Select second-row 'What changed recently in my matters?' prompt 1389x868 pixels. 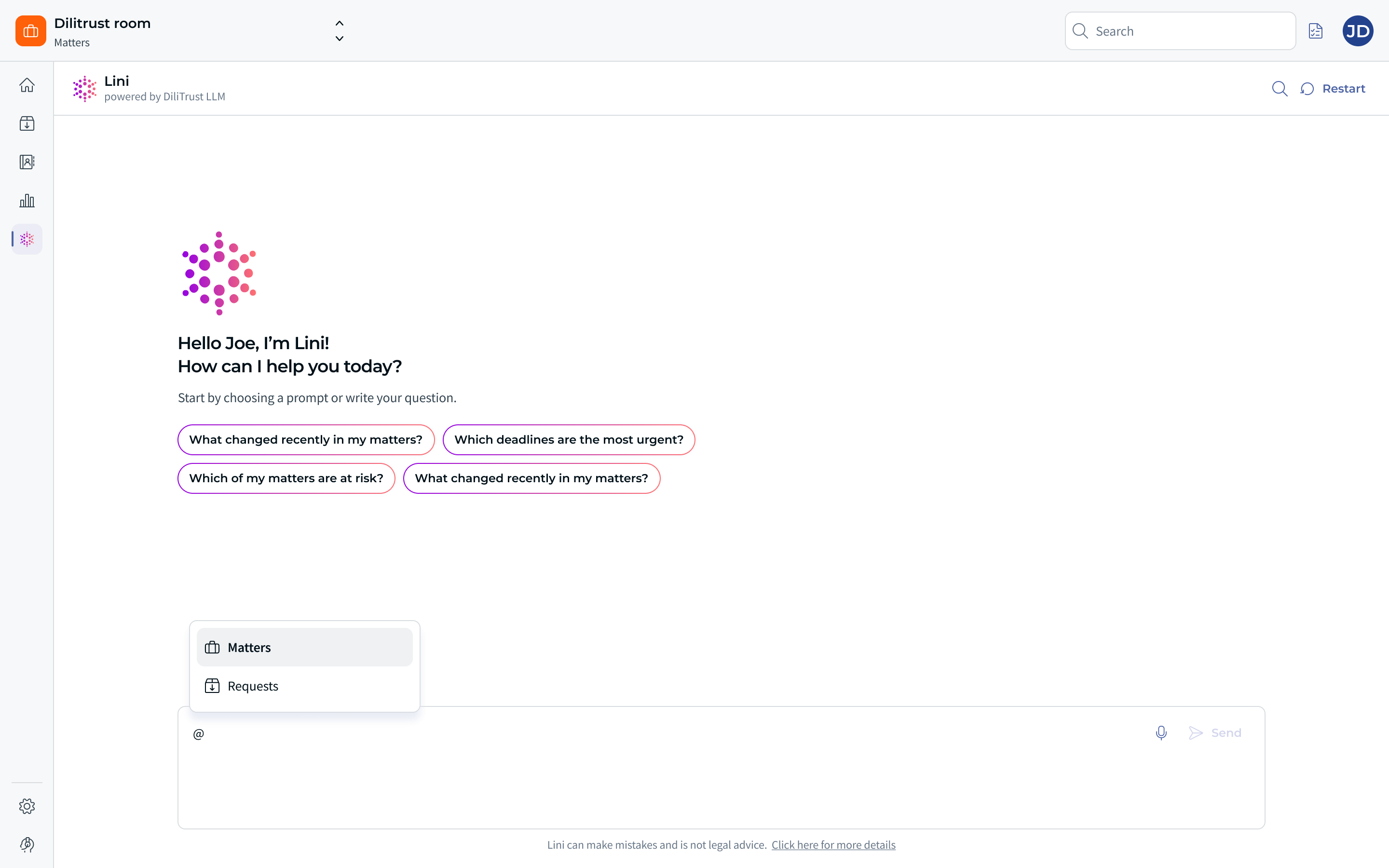pos(531,478)
